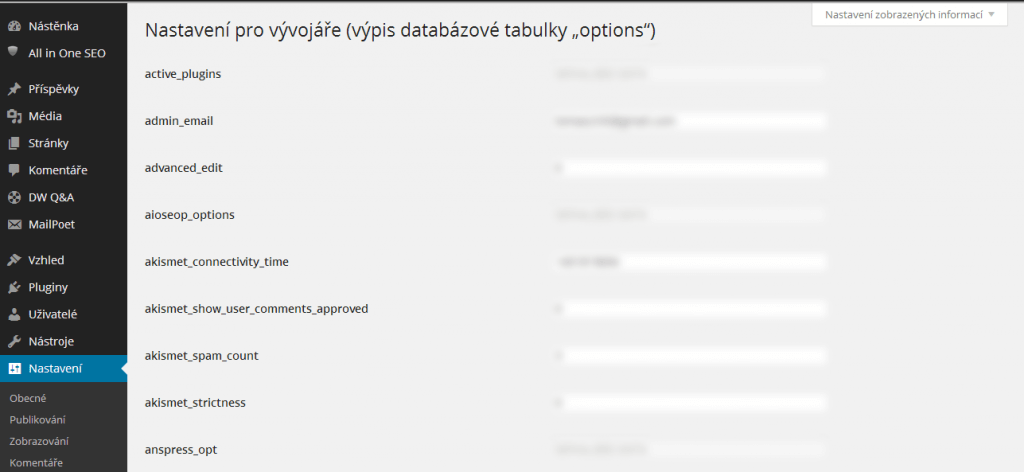Select the Vzhled paintbrush icon
This screenshot has height=472, width=1024.
[14, 260]
